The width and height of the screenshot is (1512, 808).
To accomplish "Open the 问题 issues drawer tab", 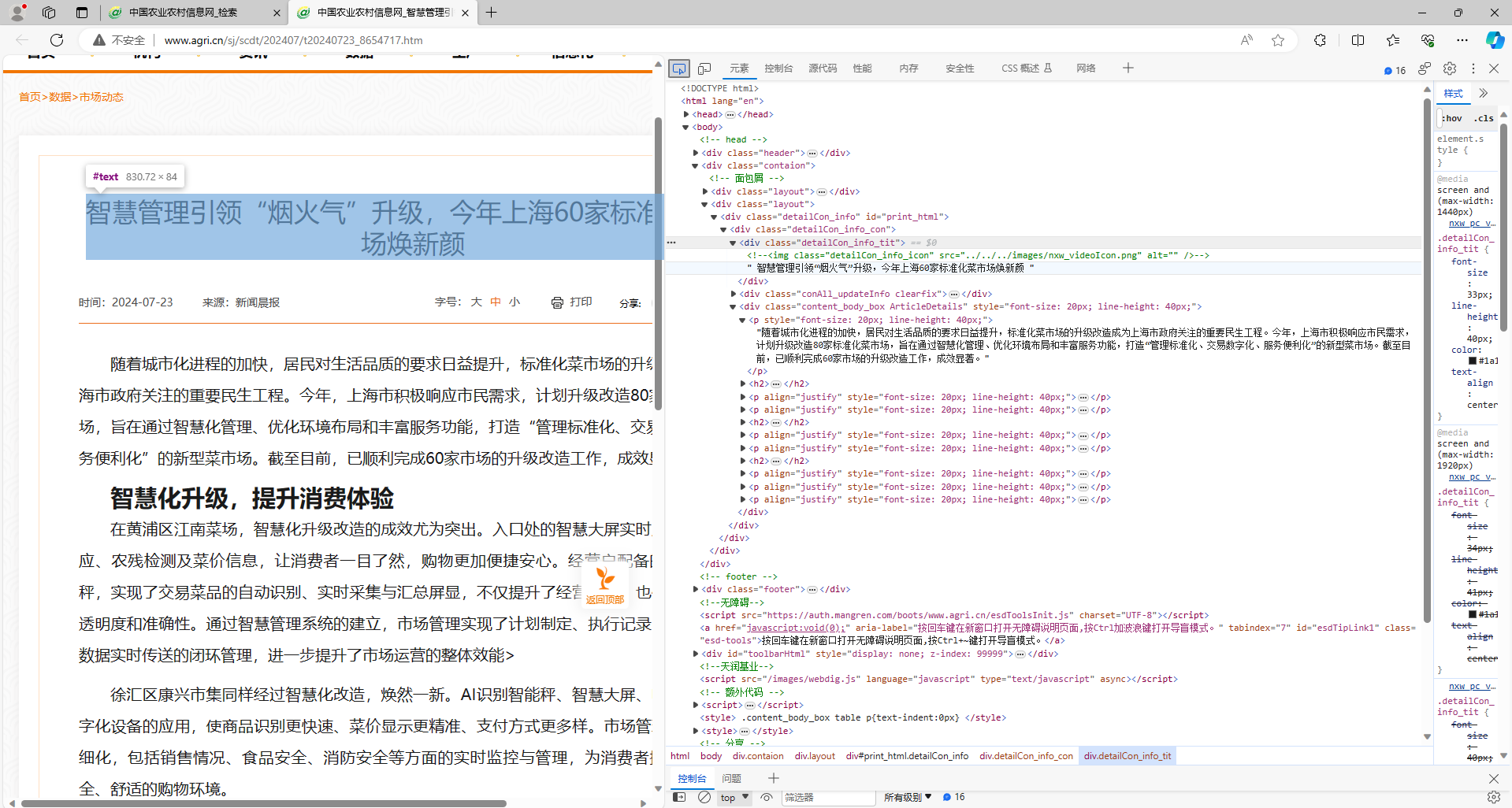I will click(732, 778).
